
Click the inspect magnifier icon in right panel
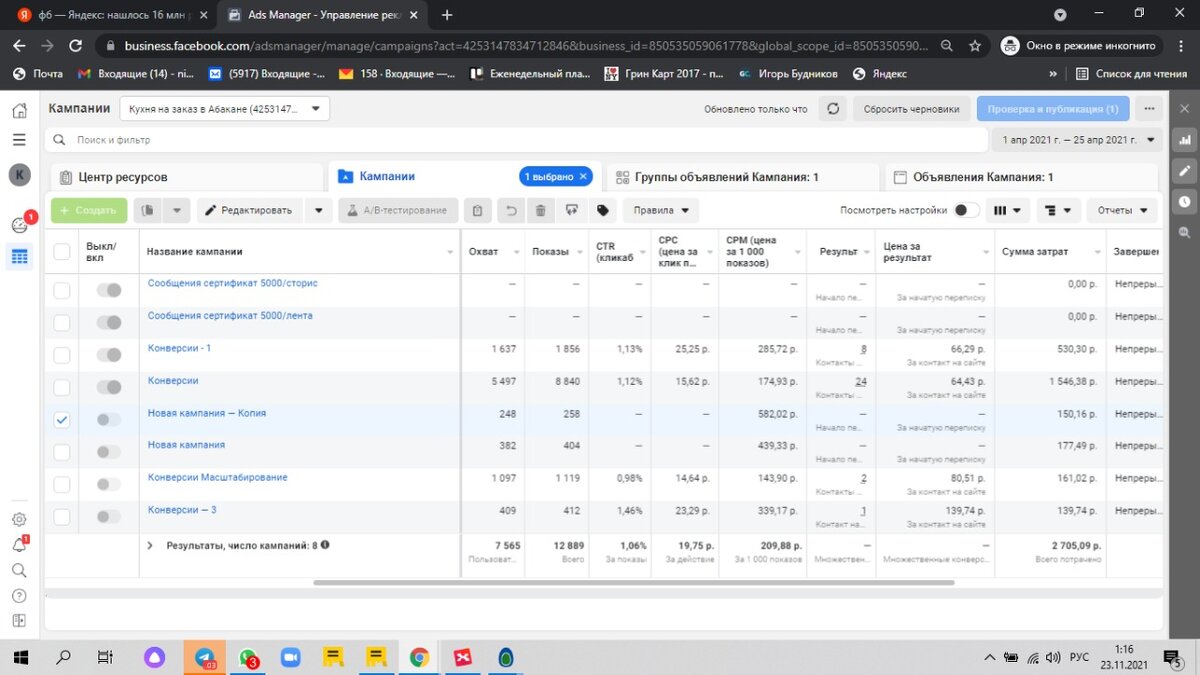coord(1185,232)
